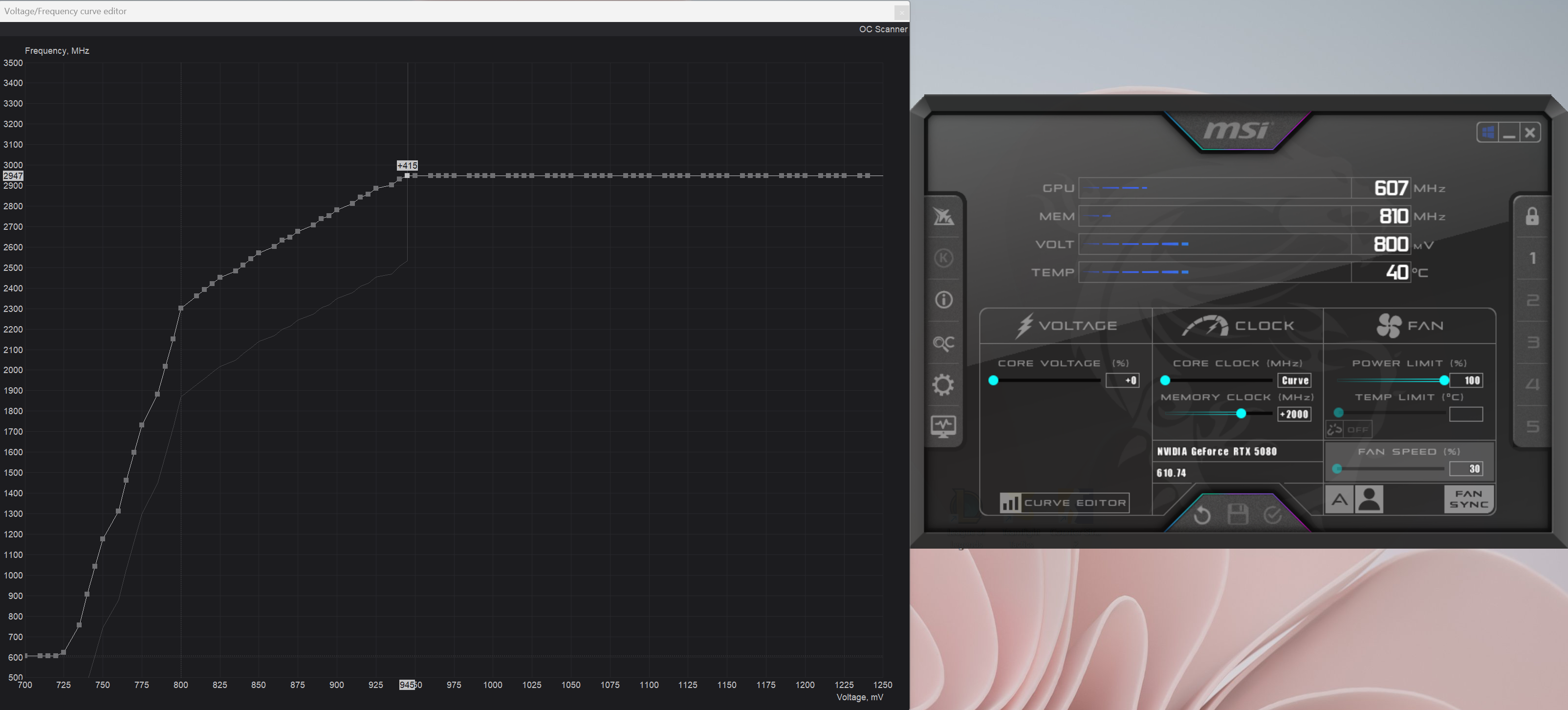Click the Core Voltage value field showing +0
This screenshot has height=710, width=1568.
tap(1122, 380)
